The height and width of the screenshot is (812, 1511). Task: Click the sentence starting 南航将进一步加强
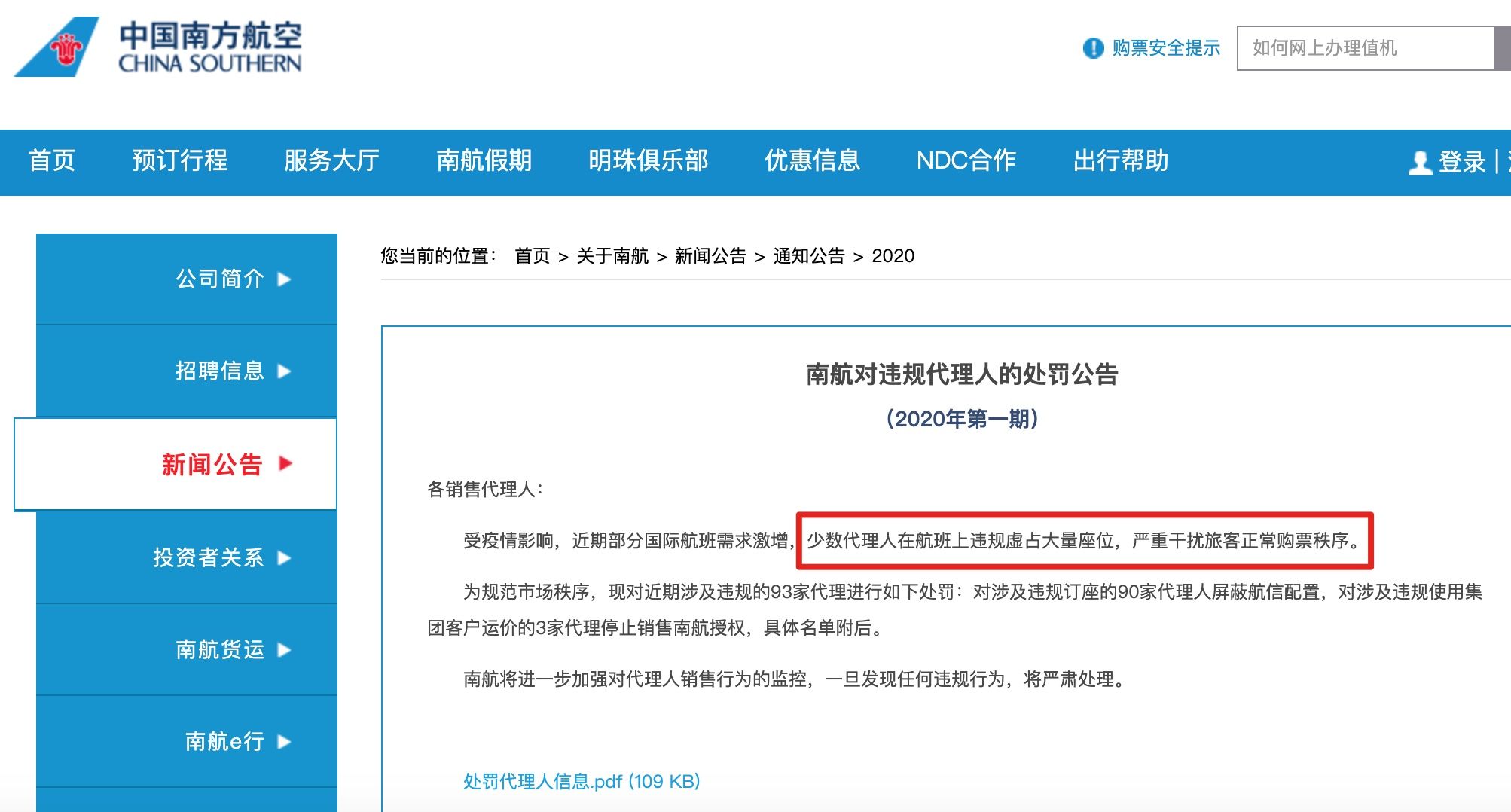[x=795, y=679]
